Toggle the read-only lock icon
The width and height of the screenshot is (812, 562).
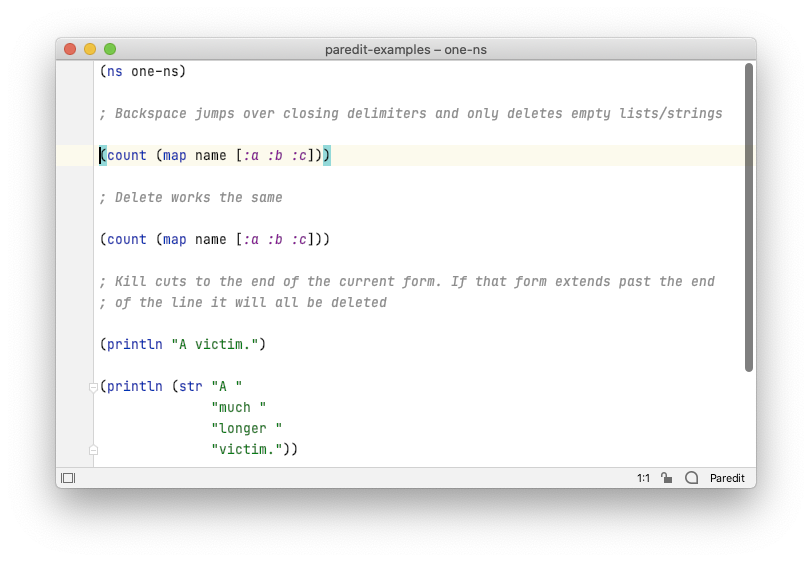(x=666, y=478)
